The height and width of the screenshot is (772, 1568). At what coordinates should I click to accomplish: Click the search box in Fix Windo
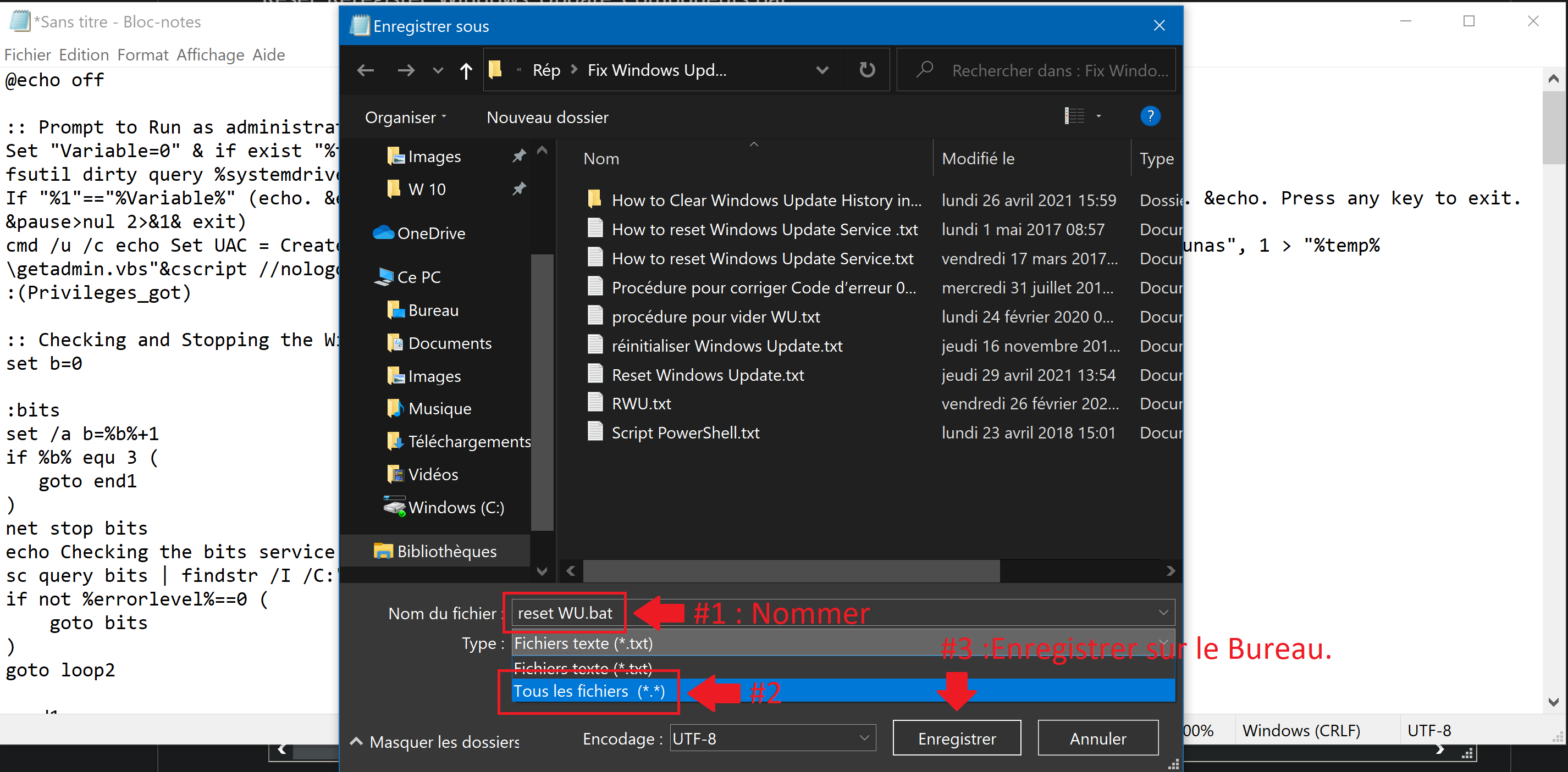pyautogui.click(x=1036, y=70)
